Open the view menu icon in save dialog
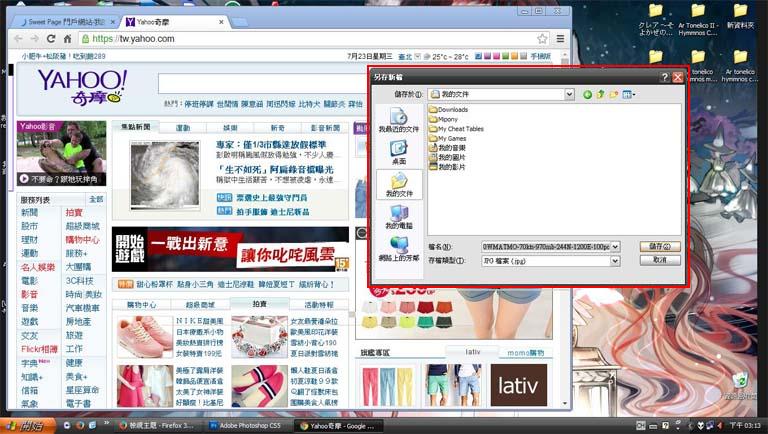 coord(628,94)
